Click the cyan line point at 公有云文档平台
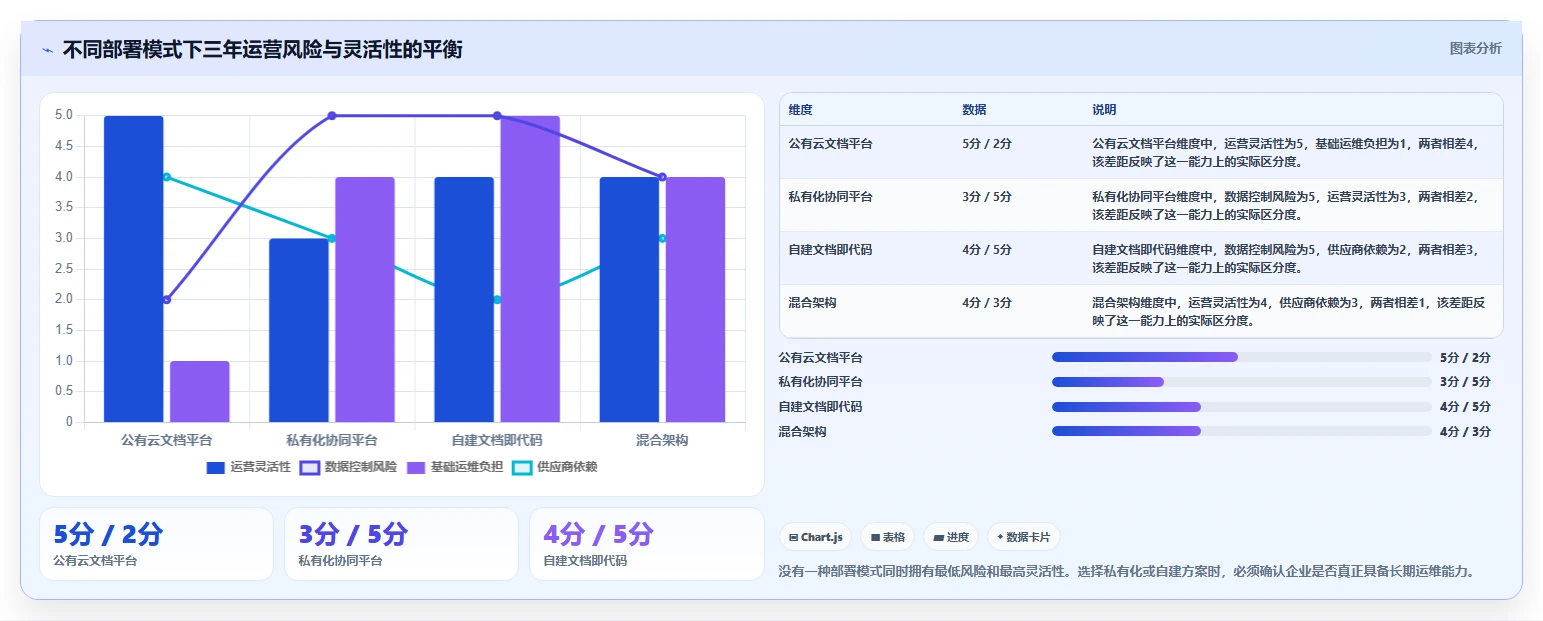The width and height of the screenshot is (1543, 621). point(167,177)
